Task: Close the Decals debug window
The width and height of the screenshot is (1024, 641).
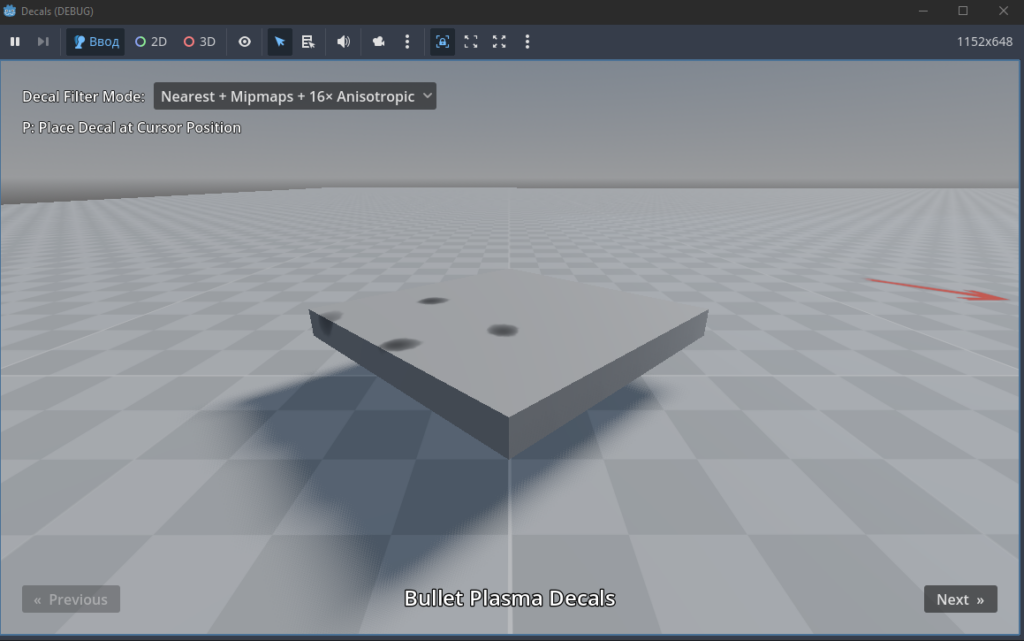Action: 1004,11
